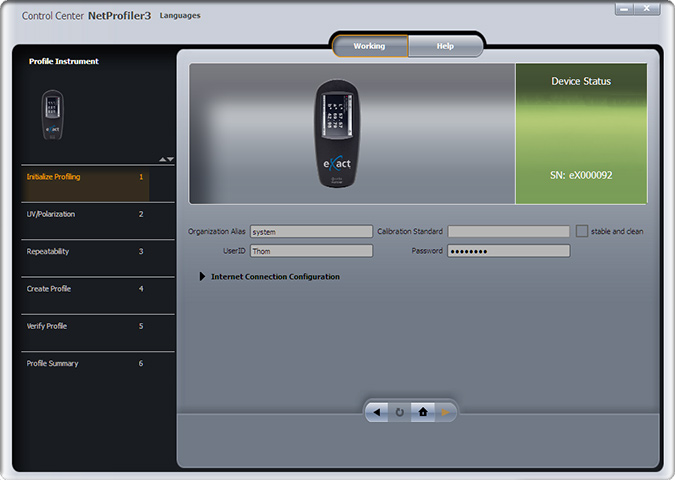Click the large eXact device image
This screenshot has height=480, width=675.
tap(337, 133)
